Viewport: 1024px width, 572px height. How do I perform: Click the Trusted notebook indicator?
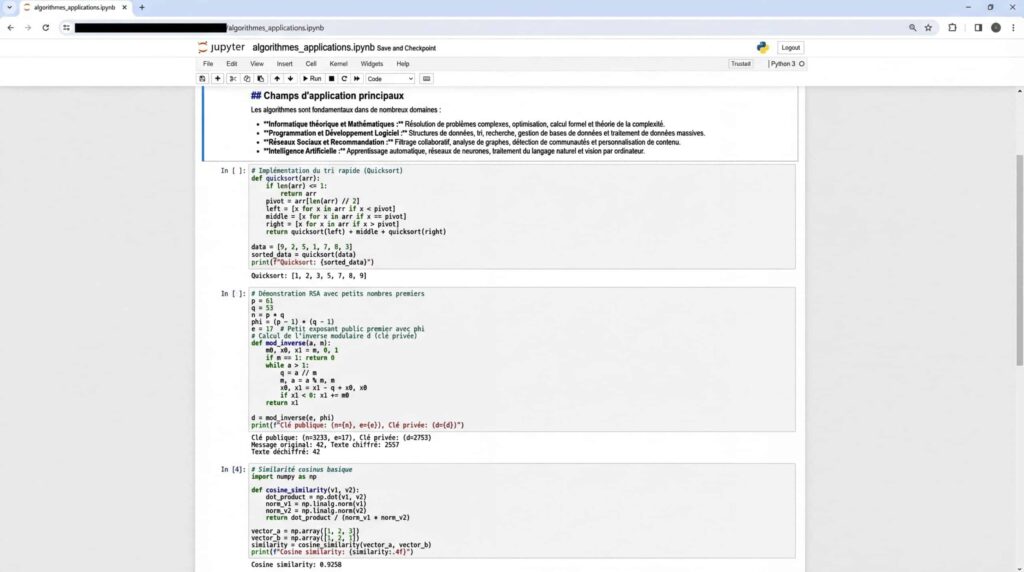(741, 64)
